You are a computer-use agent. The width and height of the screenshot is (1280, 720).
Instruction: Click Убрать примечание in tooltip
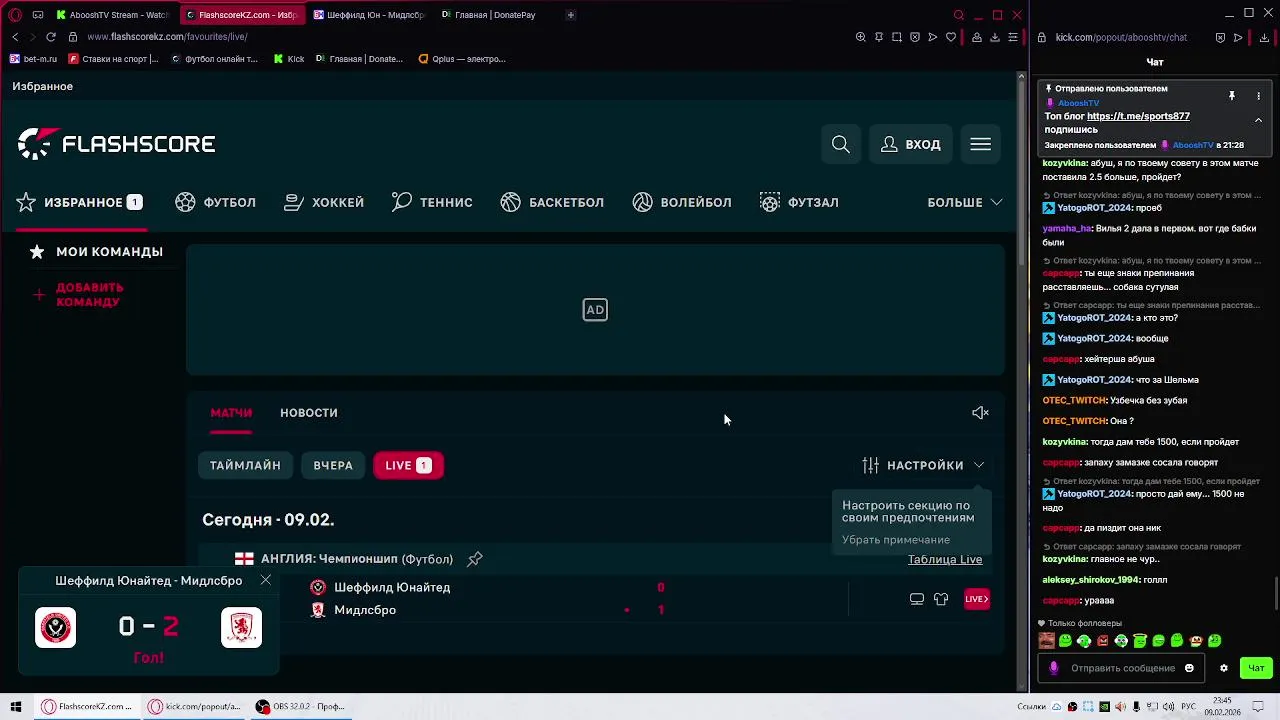click(x=896, y=540)
